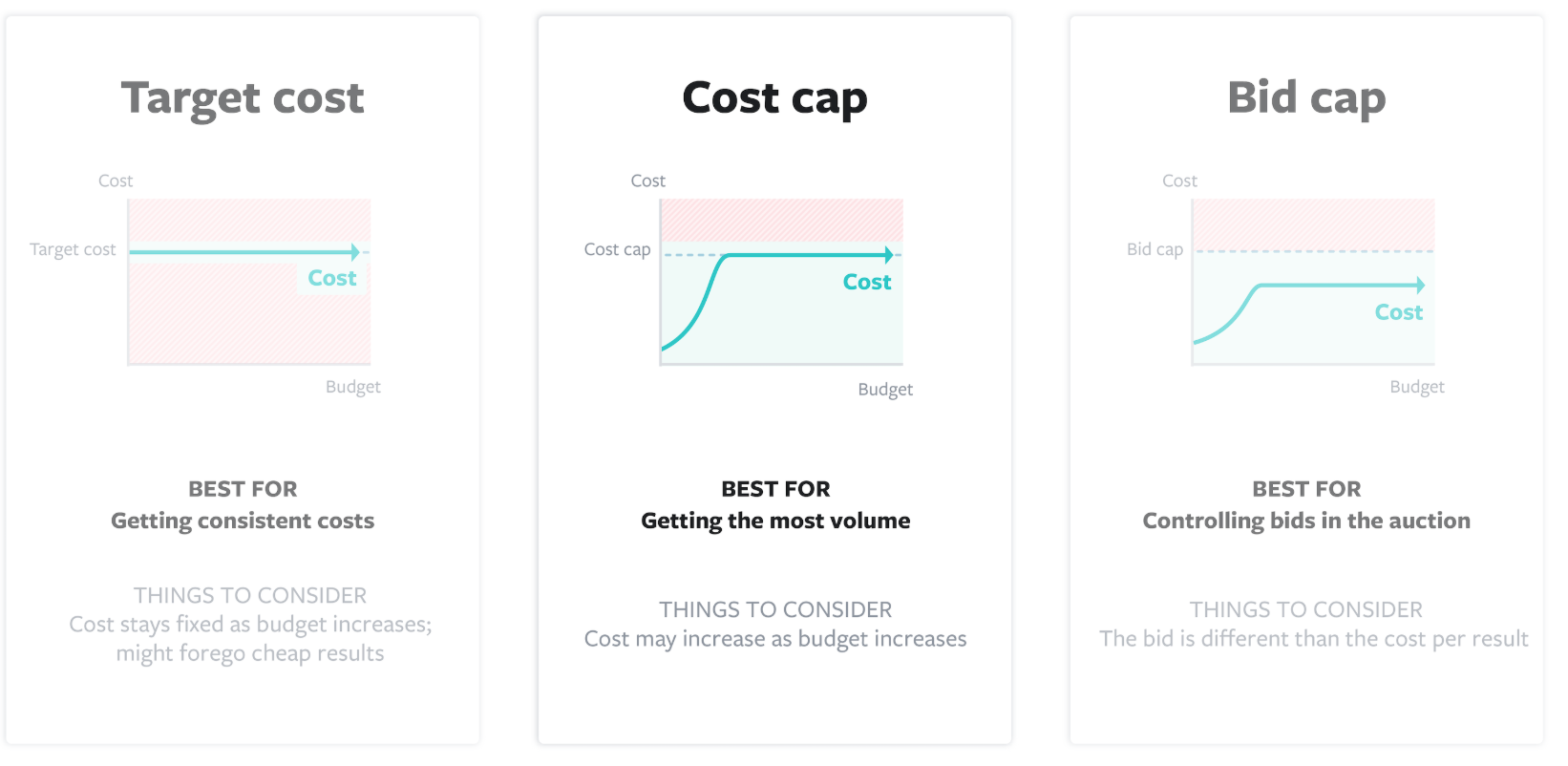Click 'Getting the most volume' text

point(775,521)
